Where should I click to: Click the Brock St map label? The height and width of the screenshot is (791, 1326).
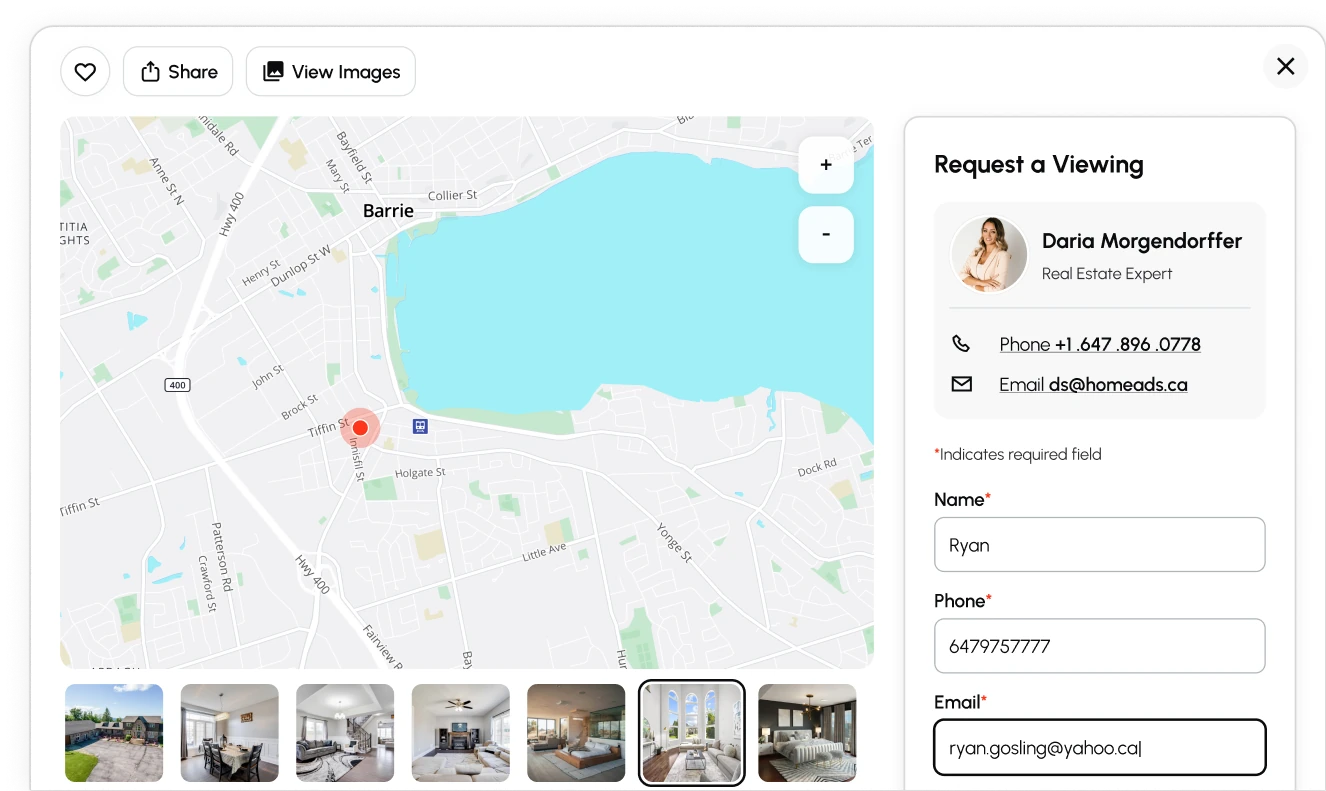click(300, 408)
